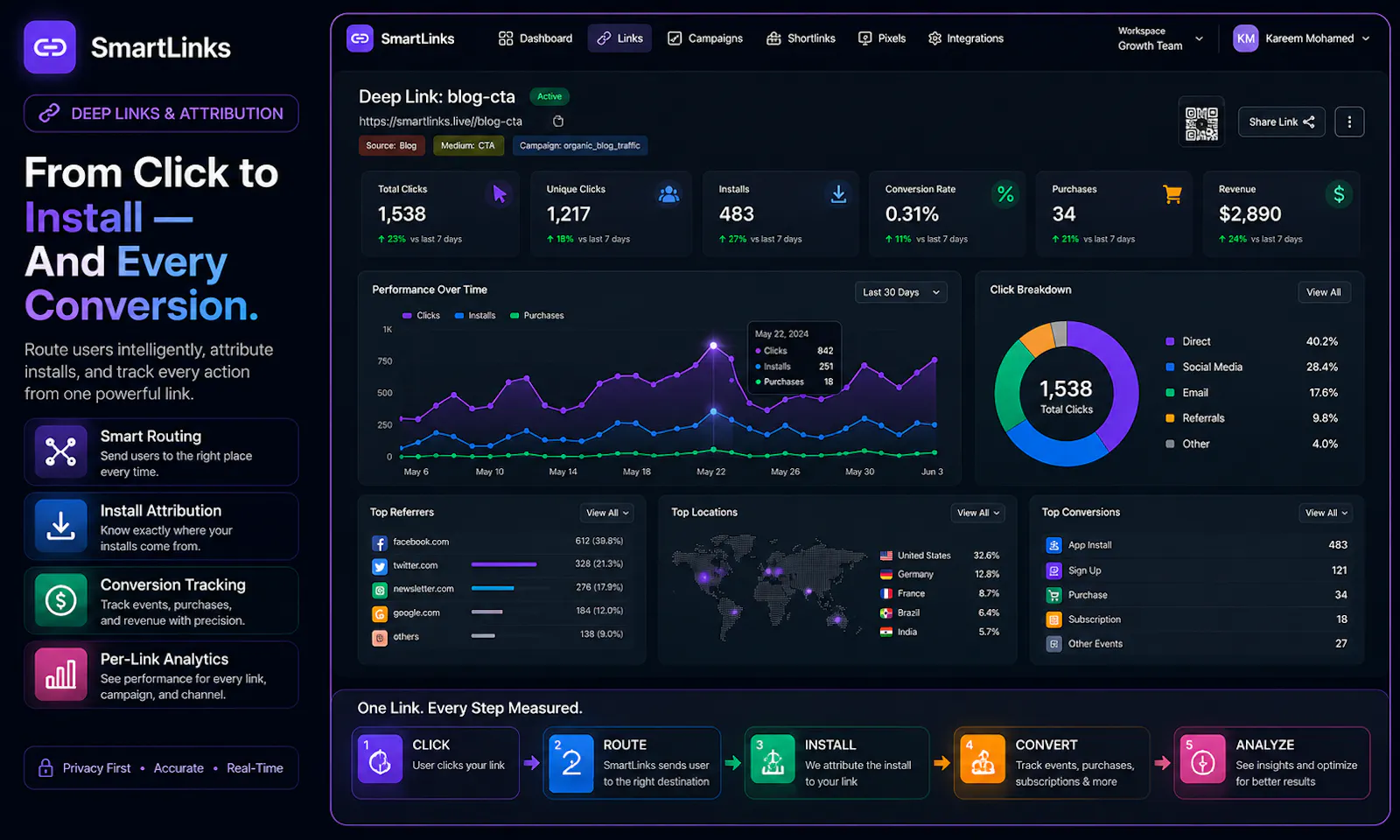Copy the blog-cta link URL
Screen dimensions: 1400x840
click(558, 122)
